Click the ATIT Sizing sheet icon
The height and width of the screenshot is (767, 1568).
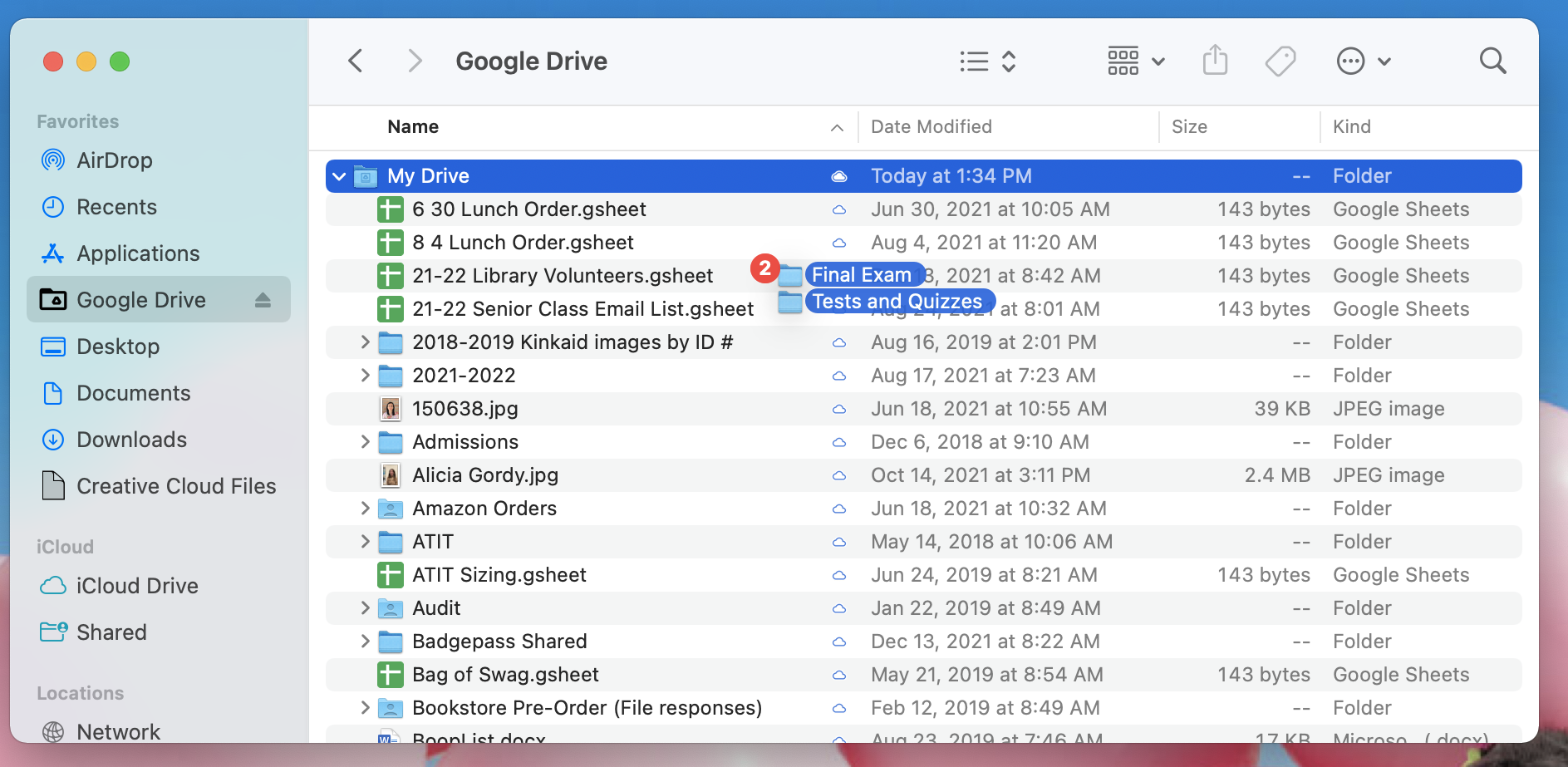(x=391, y=575)
